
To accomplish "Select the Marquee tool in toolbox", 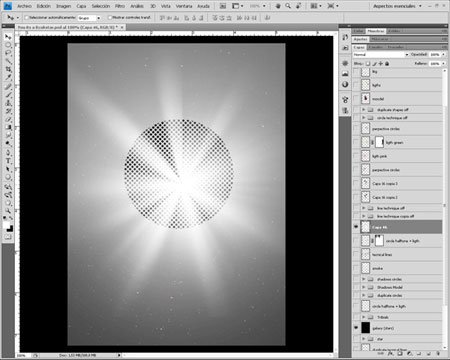I will (x=8, y=45).
